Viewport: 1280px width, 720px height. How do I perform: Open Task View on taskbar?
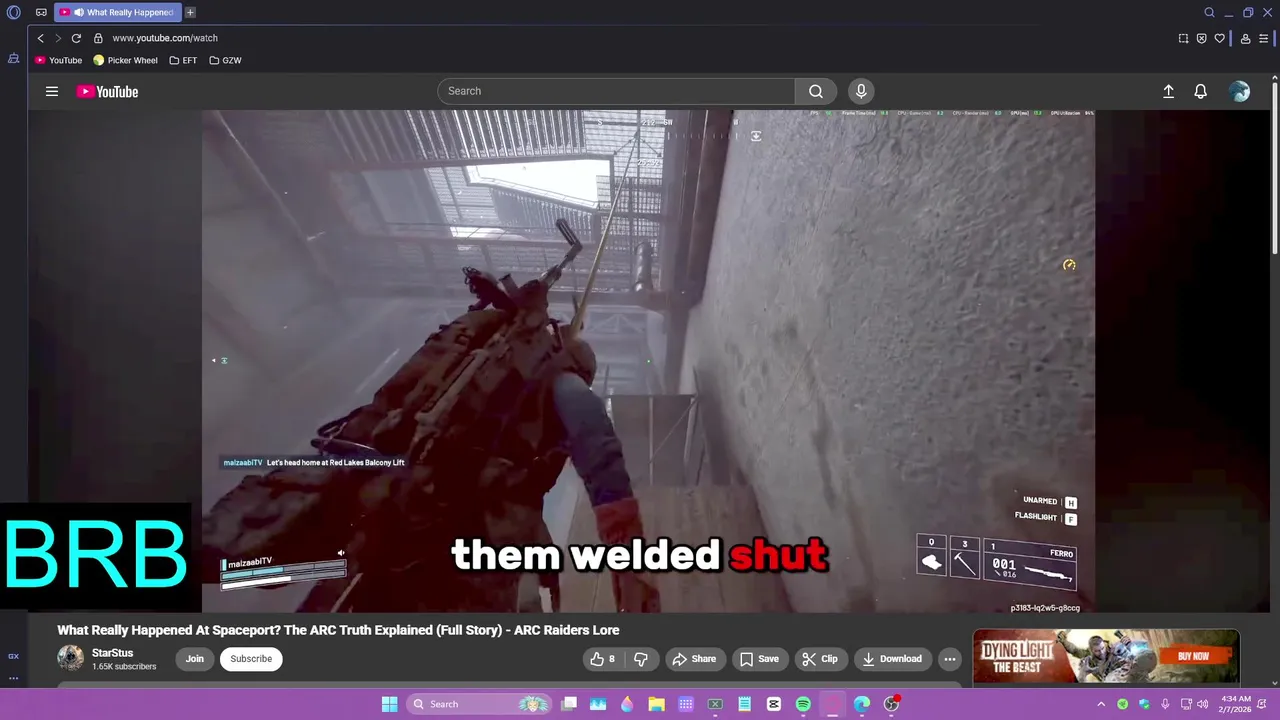pos(569,704)
